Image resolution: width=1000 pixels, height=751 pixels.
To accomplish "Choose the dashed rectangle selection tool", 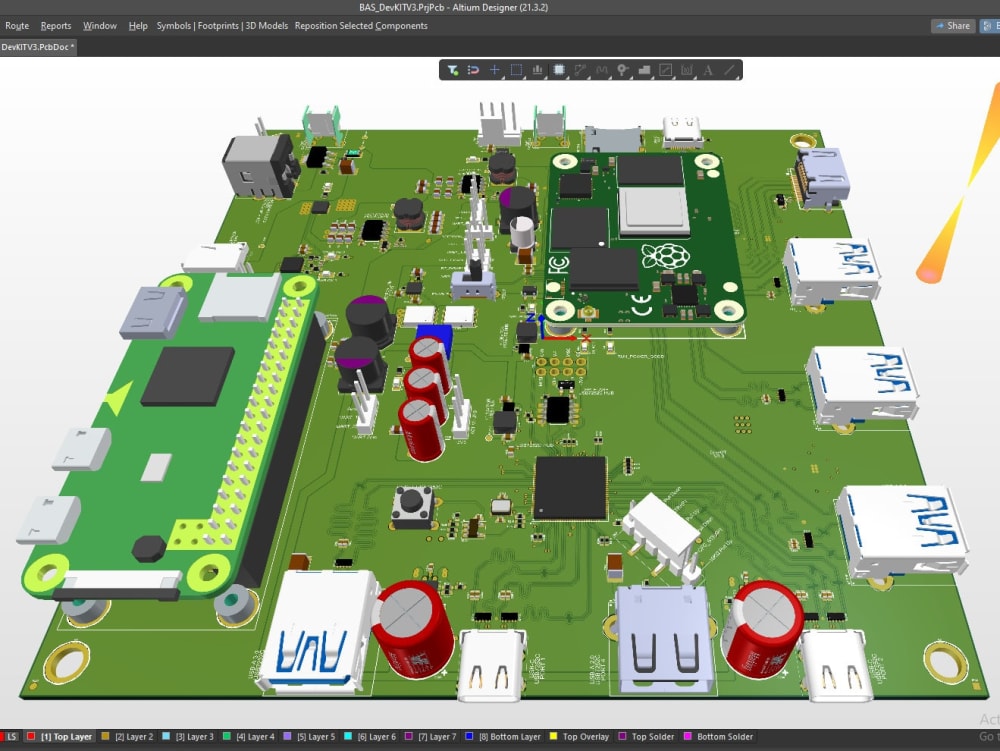I will (x=516, y=70).
